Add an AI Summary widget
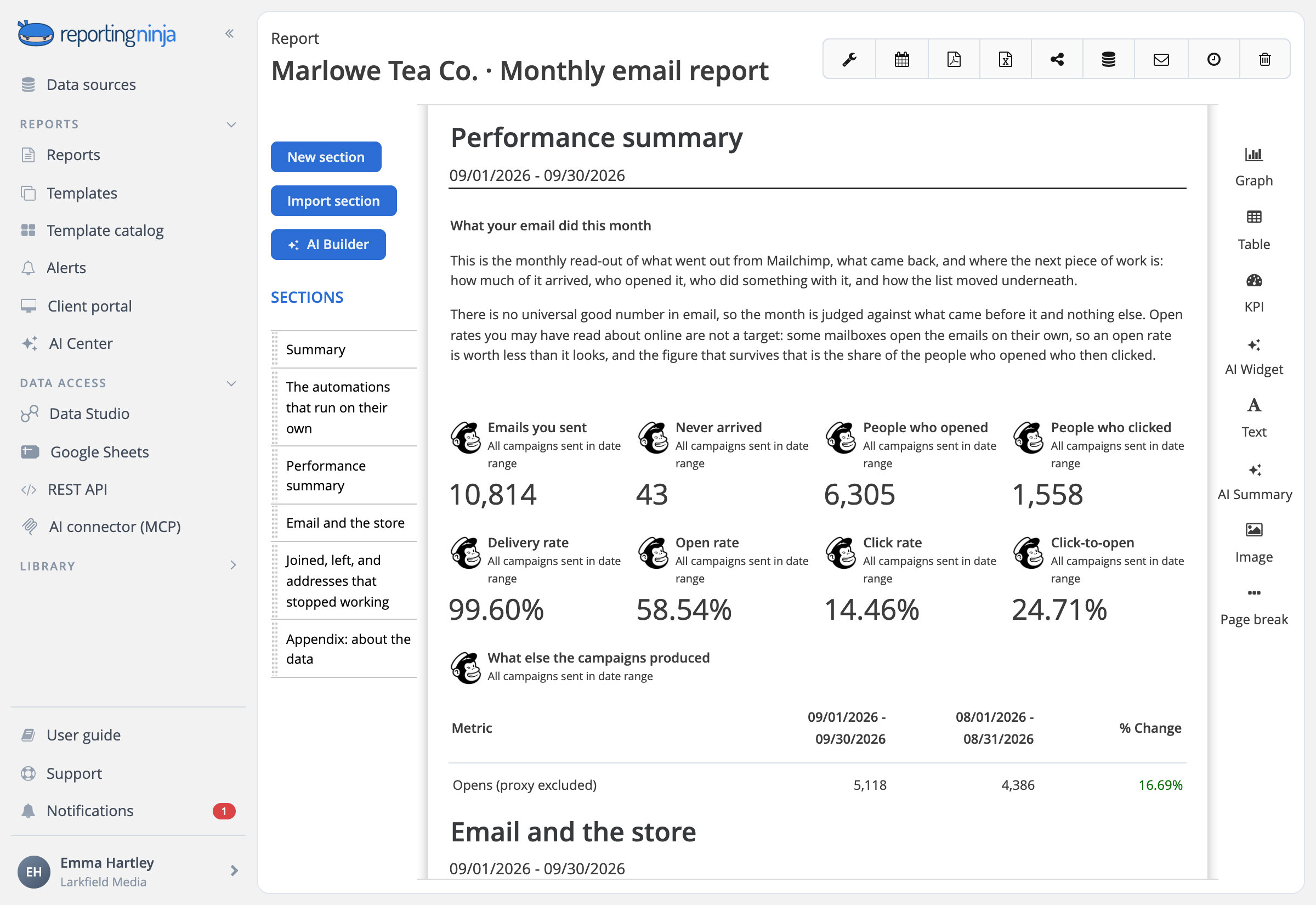 pyautogui.click(x=1254, y=482)
